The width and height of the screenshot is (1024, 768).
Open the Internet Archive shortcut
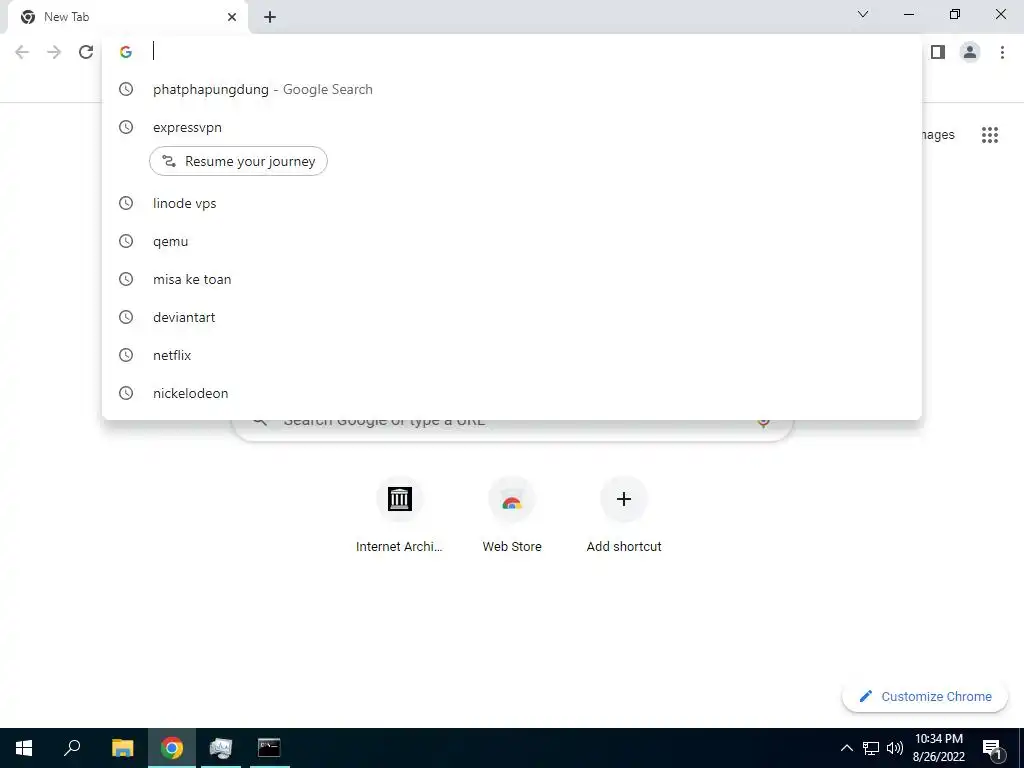399,515
